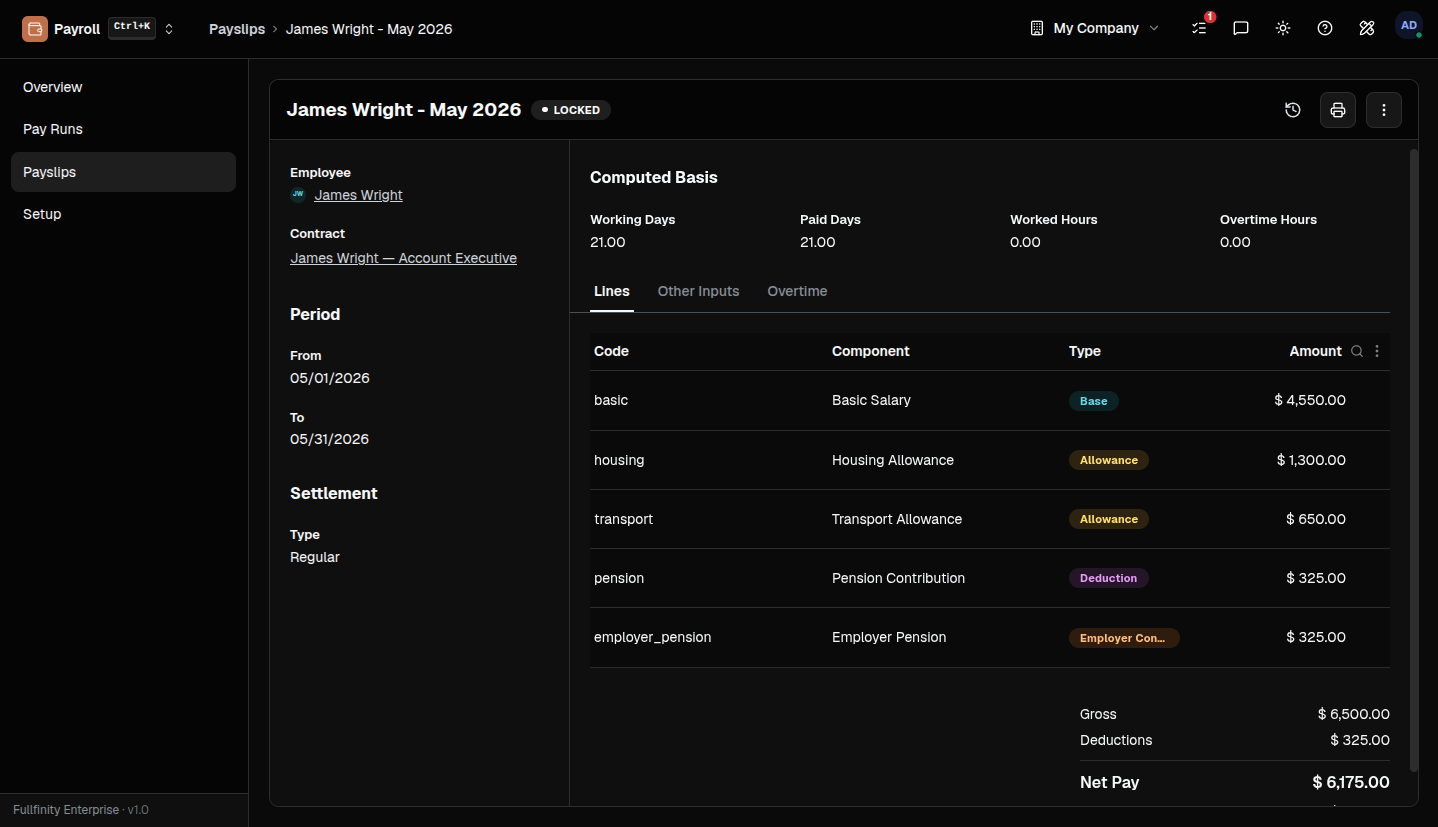This screenshot has height=827, width=1438.
Task: Switch to the Other Inputs tab
Action: 698,291
